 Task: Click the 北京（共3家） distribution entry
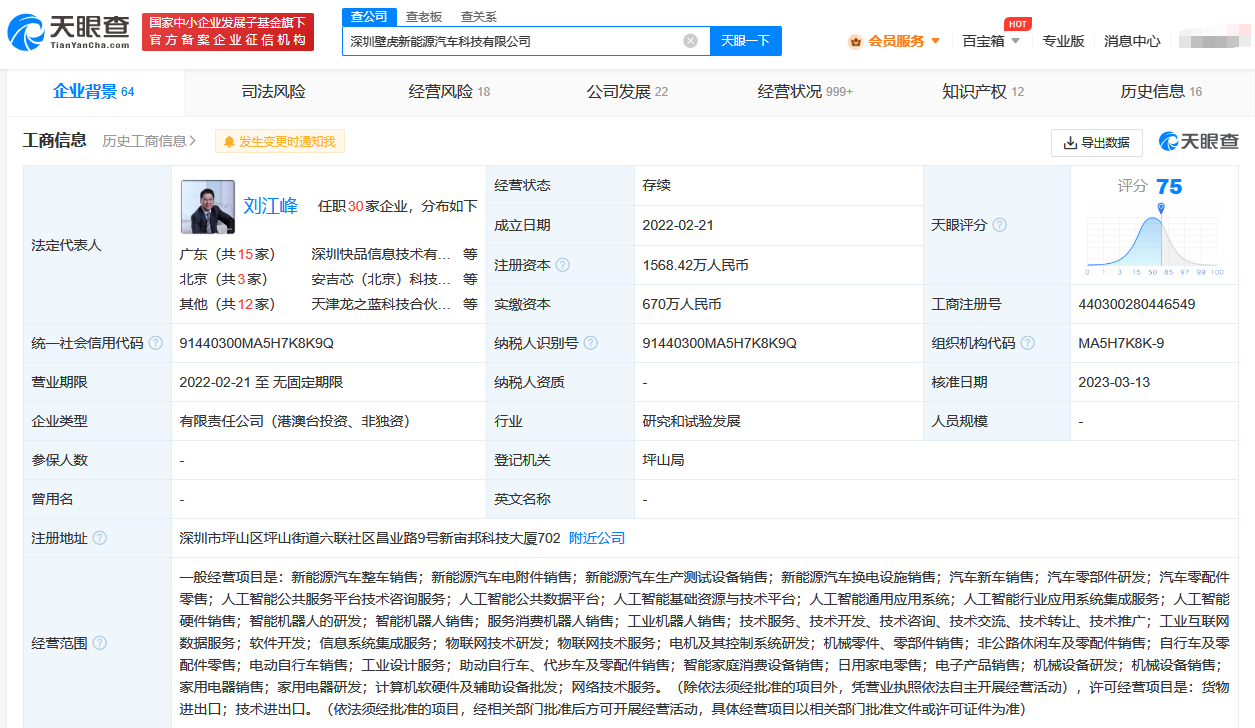(223, 279)
